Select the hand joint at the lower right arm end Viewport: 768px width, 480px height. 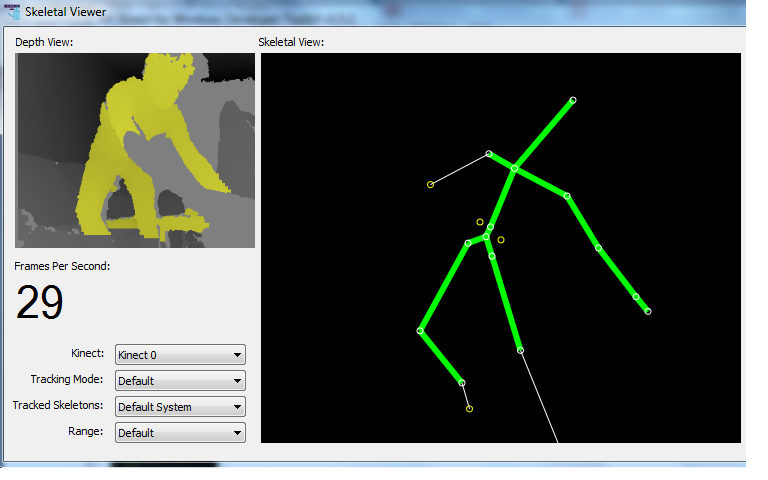point(648,312)
